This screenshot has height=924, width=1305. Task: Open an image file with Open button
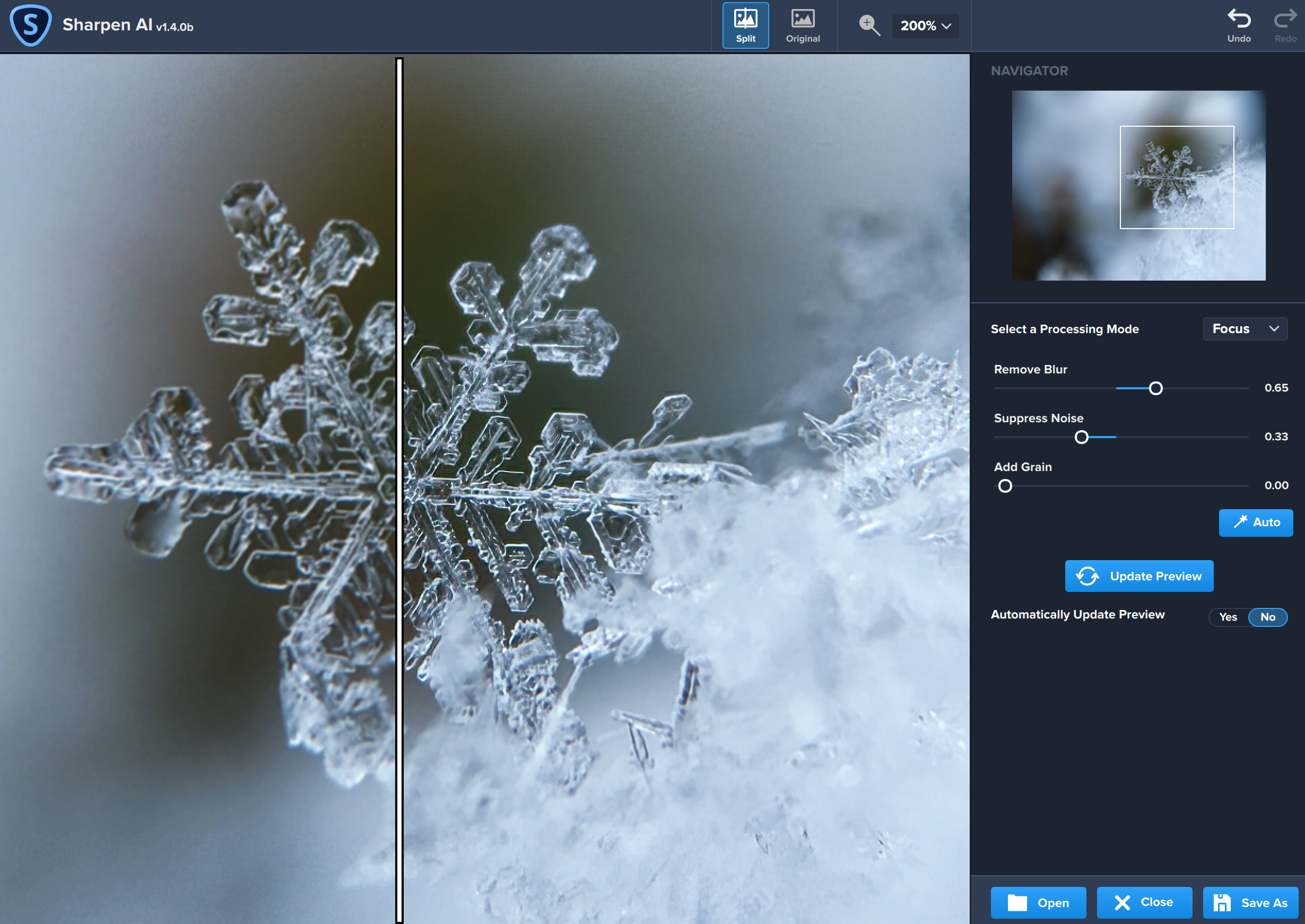pos(1038,902)
